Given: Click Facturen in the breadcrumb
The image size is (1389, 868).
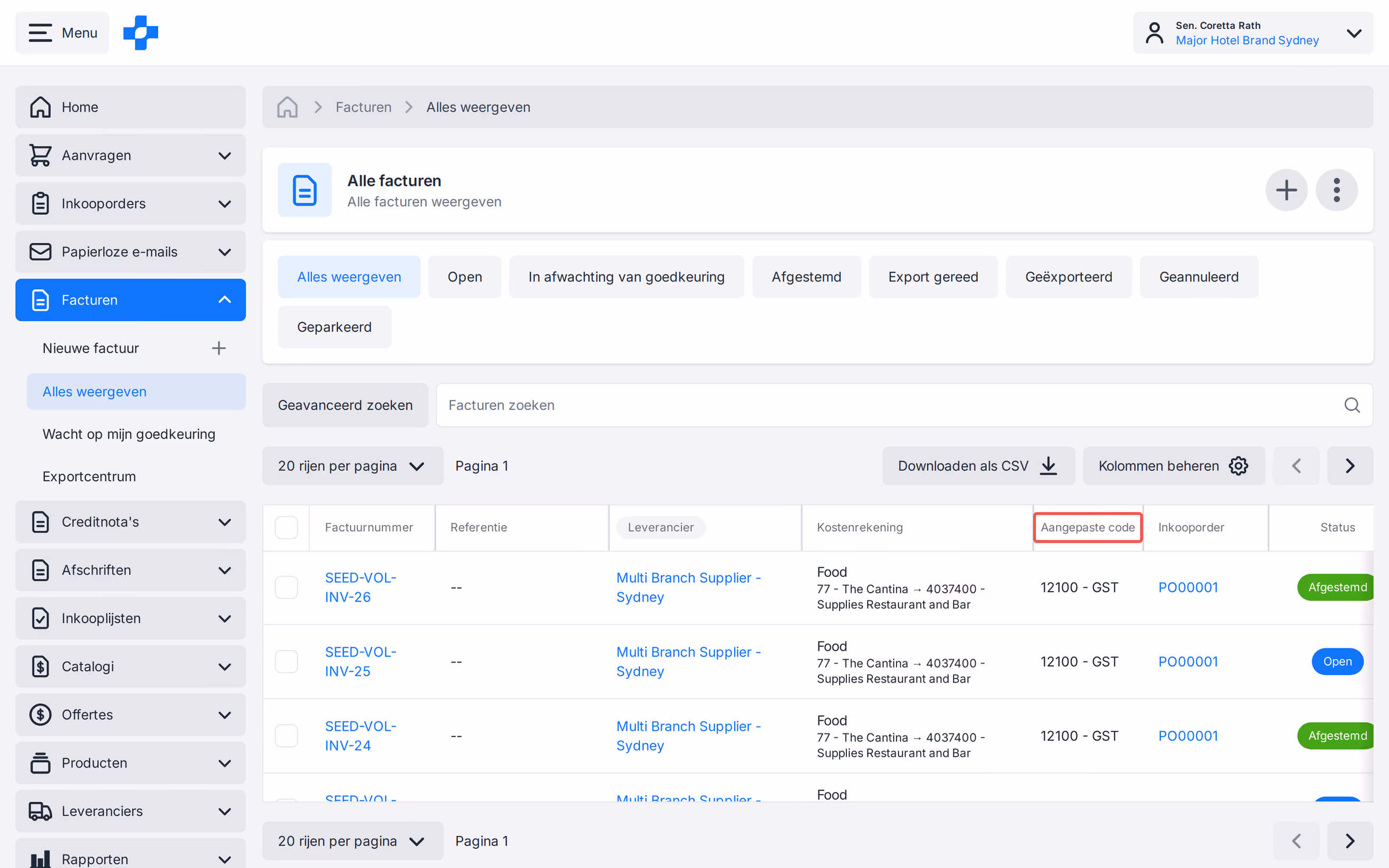Looking at the screenshot, I should click(363, 107).
